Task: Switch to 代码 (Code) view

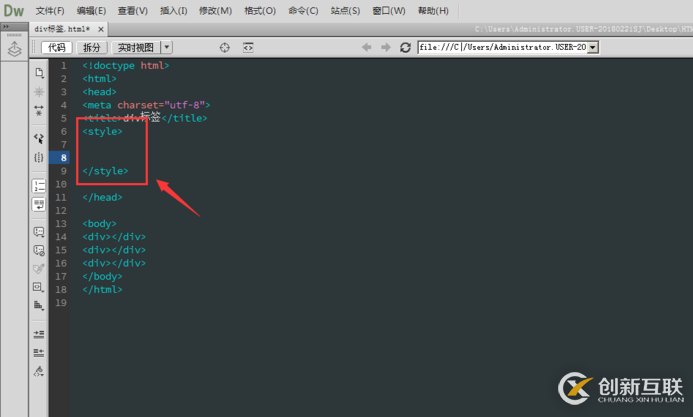Action: click(57, 47)
